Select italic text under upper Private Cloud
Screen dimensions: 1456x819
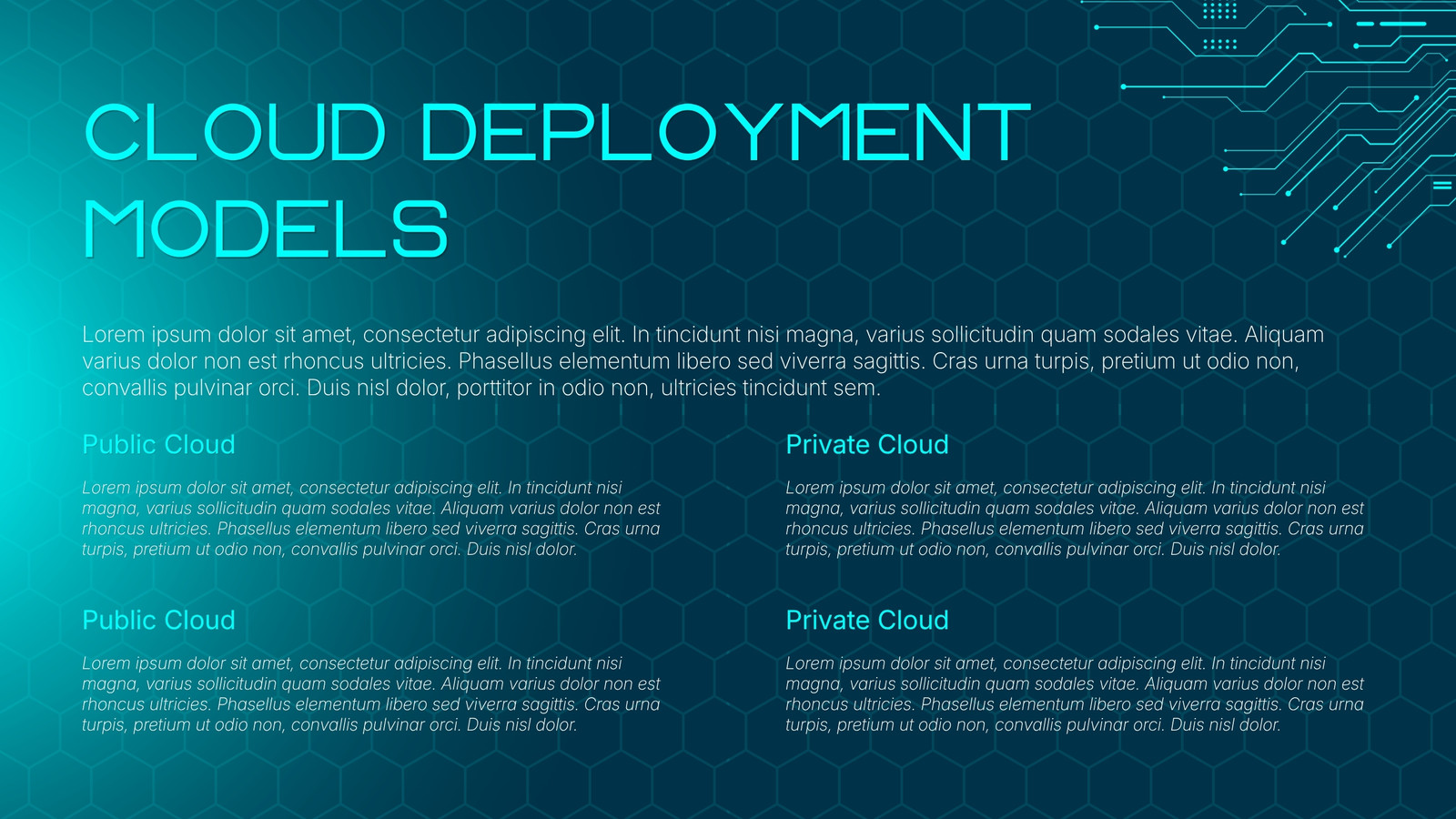1075,519
